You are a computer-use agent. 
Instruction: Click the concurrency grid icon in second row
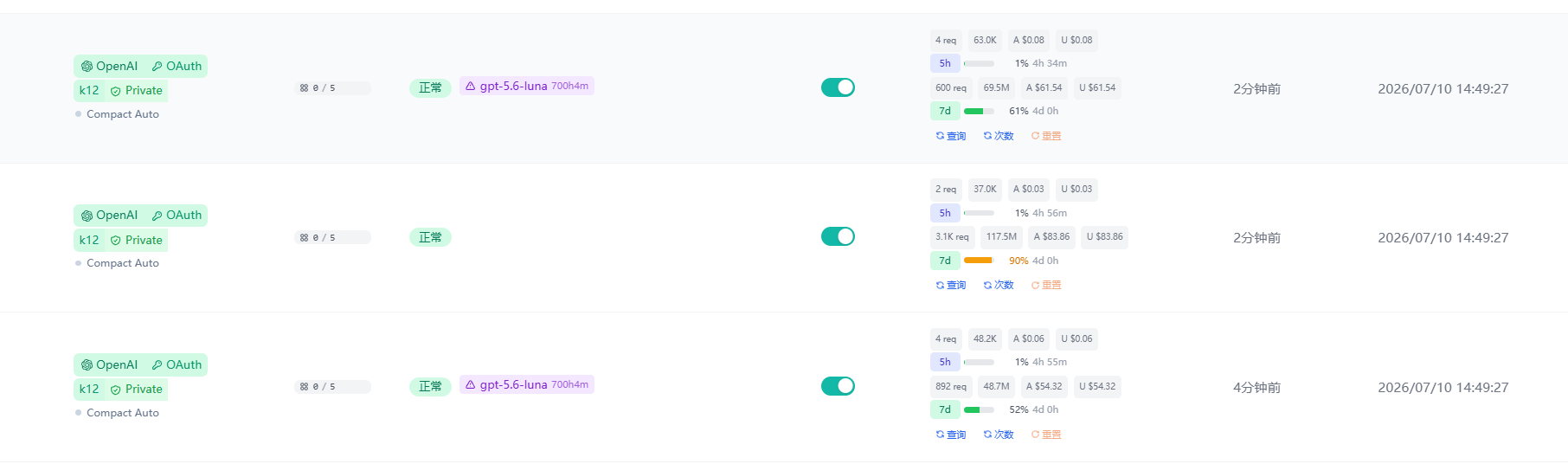(304, 237)
